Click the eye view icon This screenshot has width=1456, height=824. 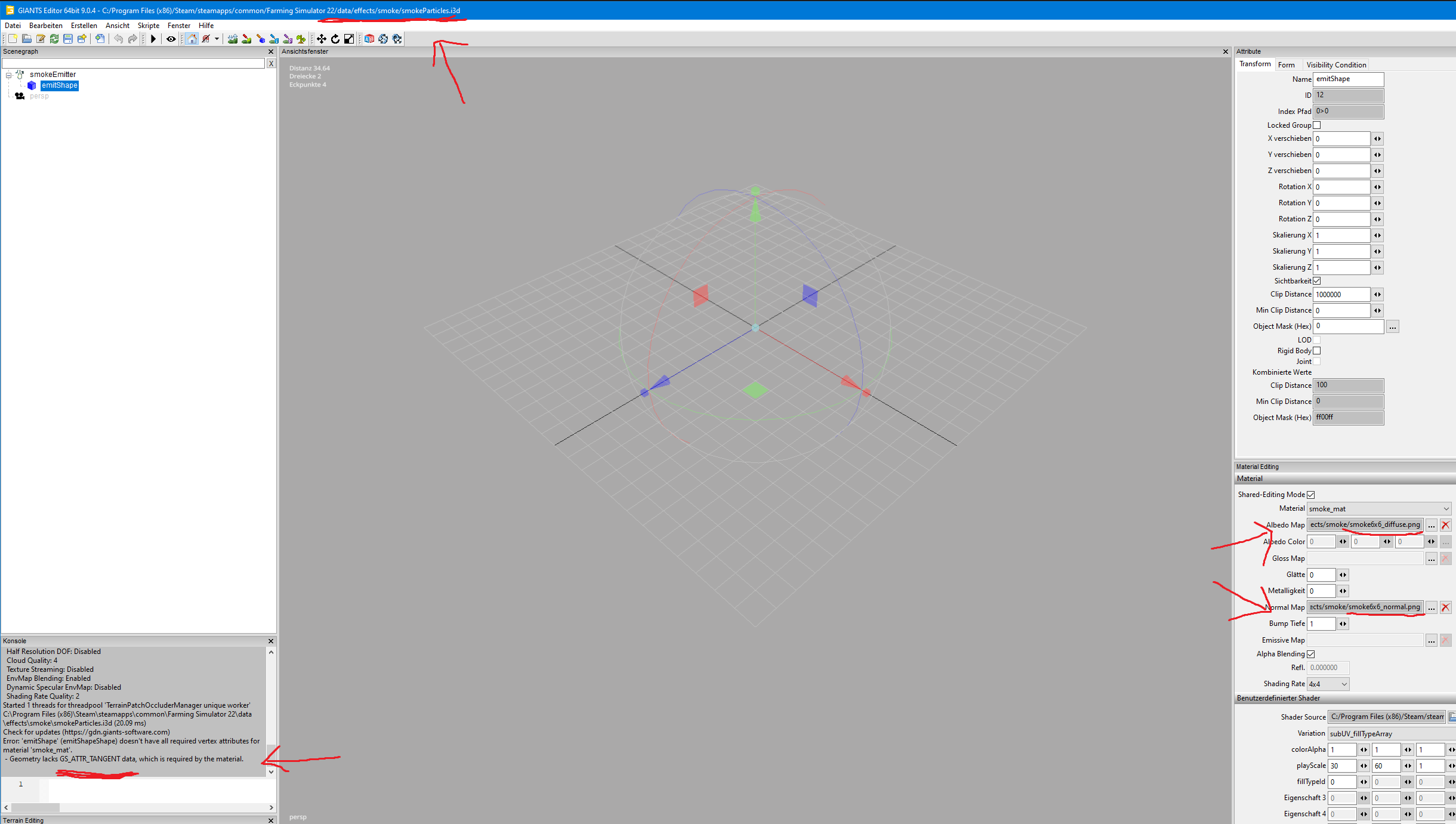pos(171,39)
